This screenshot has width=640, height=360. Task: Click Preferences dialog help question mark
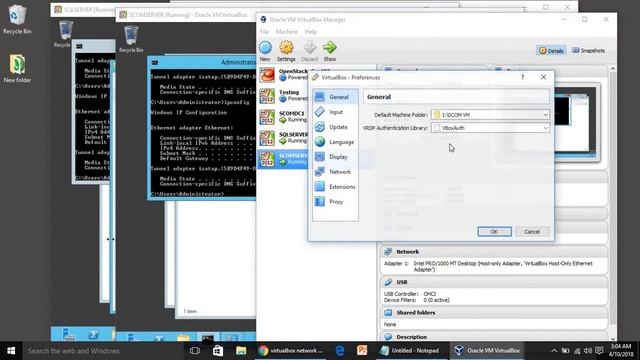coord(522,77)
